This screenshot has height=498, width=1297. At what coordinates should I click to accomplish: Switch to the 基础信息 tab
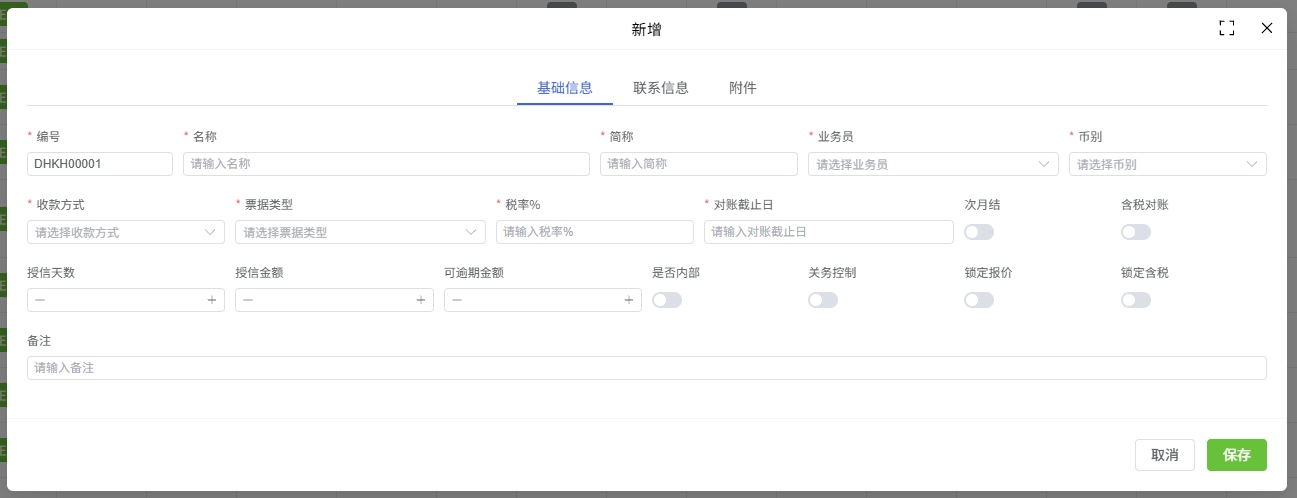(x=565, y=88)
